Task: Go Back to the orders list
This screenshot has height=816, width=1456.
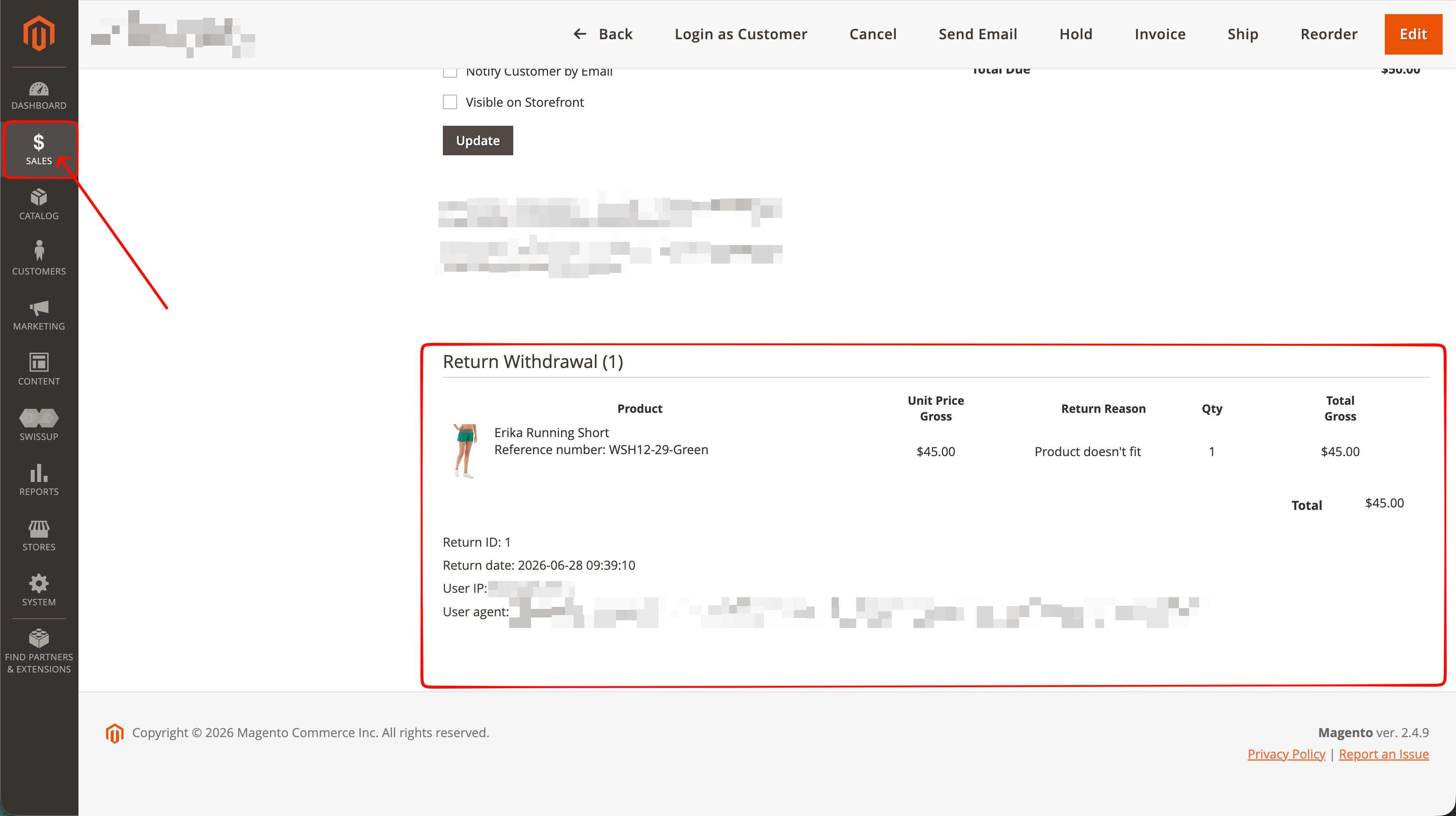Action: 603,34
